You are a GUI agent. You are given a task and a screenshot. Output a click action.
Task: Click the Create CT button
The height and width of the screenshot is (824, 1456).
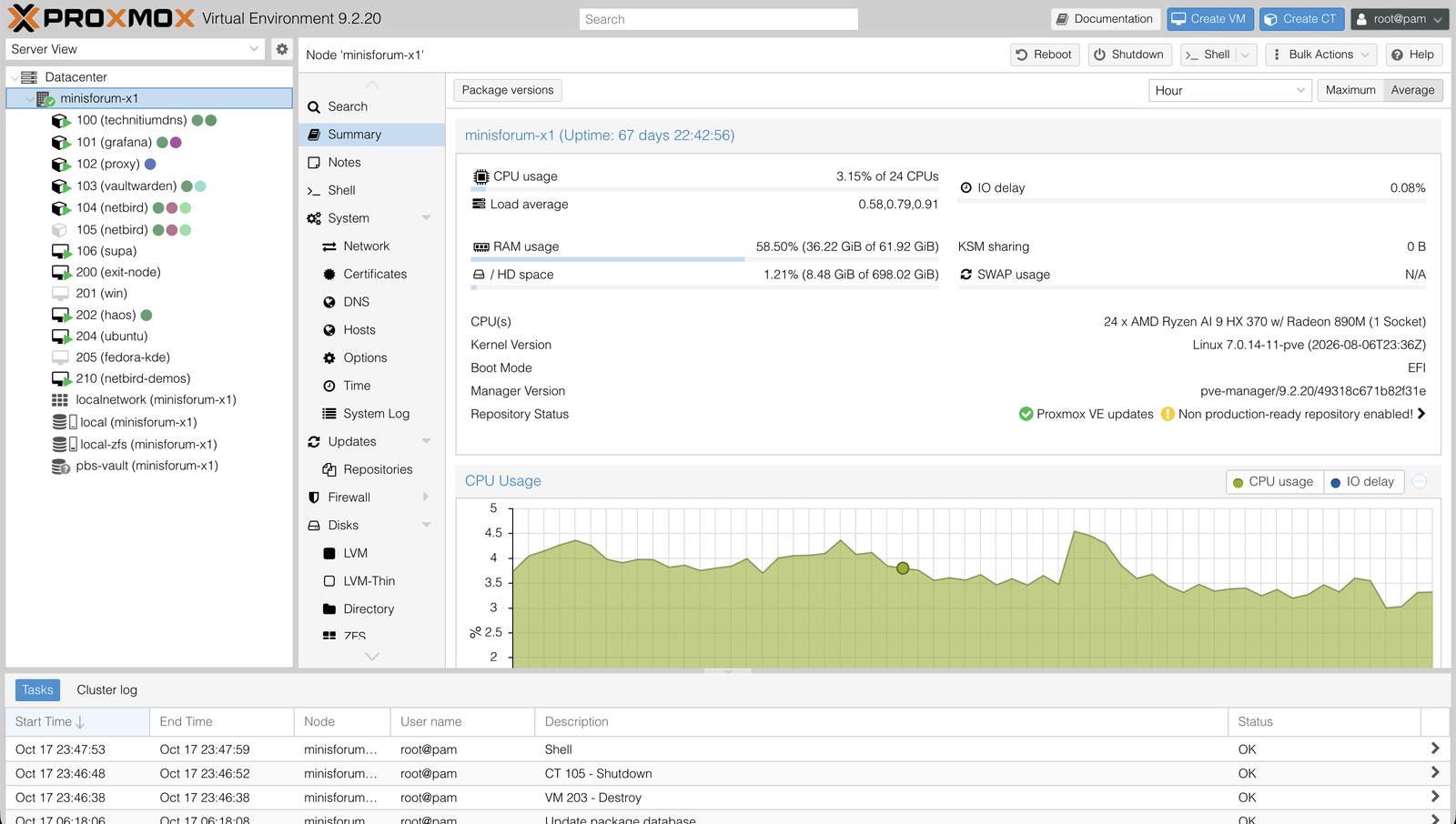(x=1301, y=19)
